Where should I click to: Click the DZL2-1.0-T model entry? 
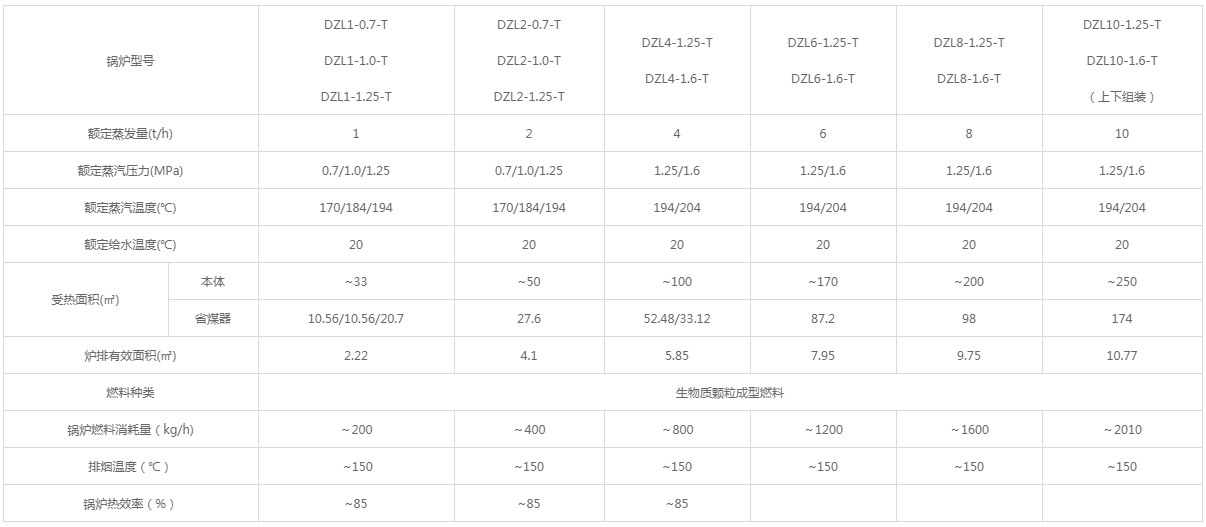pos(528,61)
